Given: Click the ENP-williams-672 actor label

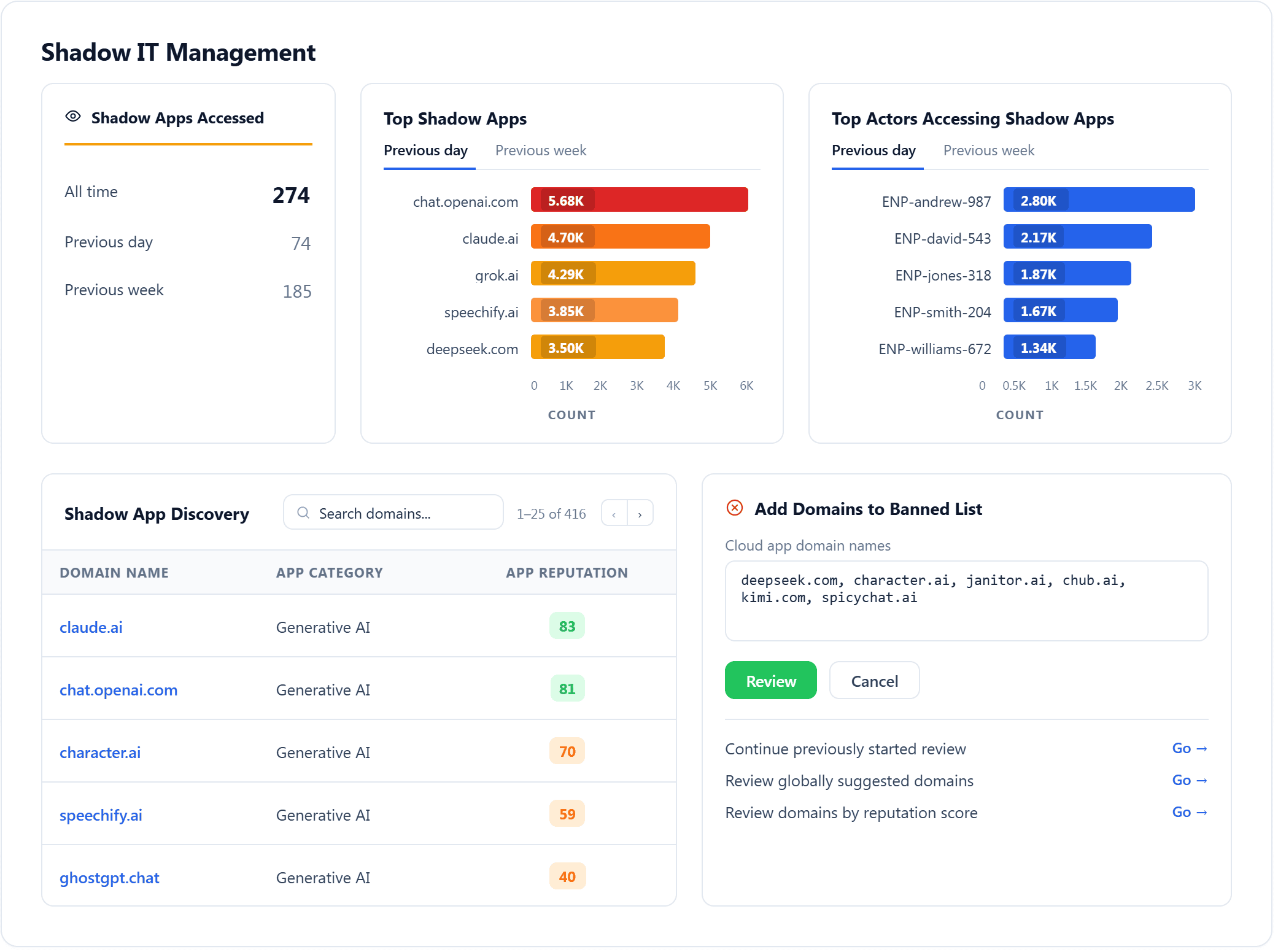Looking at the screenshot, I should click(x=935, y=349).
